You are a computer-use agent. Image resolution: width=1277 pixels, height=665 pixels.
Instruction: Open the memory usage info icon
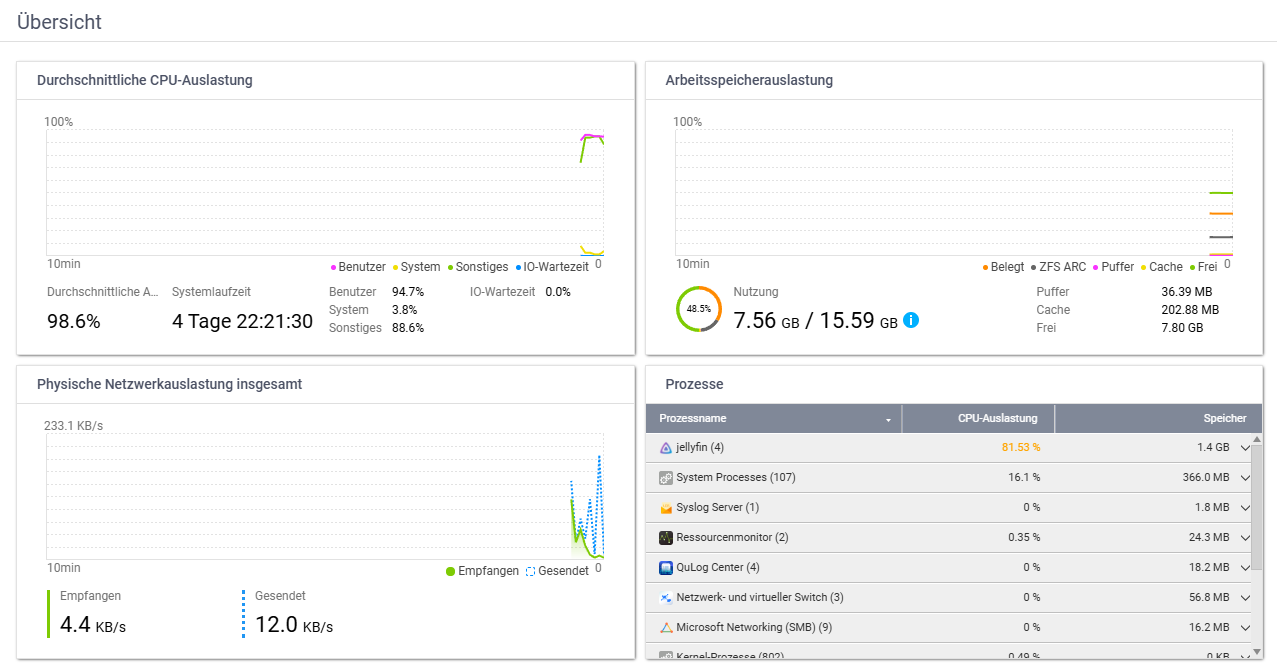pos(911,321)
